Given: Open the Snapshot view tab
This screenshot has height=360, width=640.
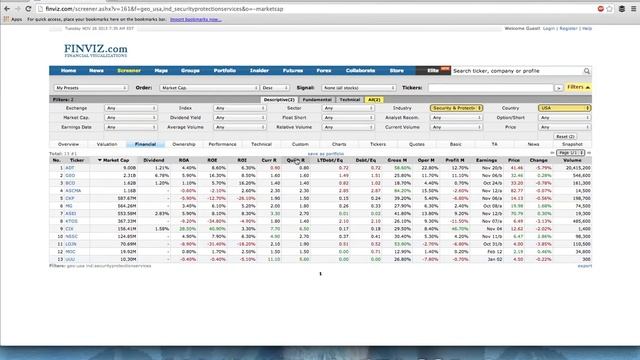Looking at the screenshot, I should point(572,144).
